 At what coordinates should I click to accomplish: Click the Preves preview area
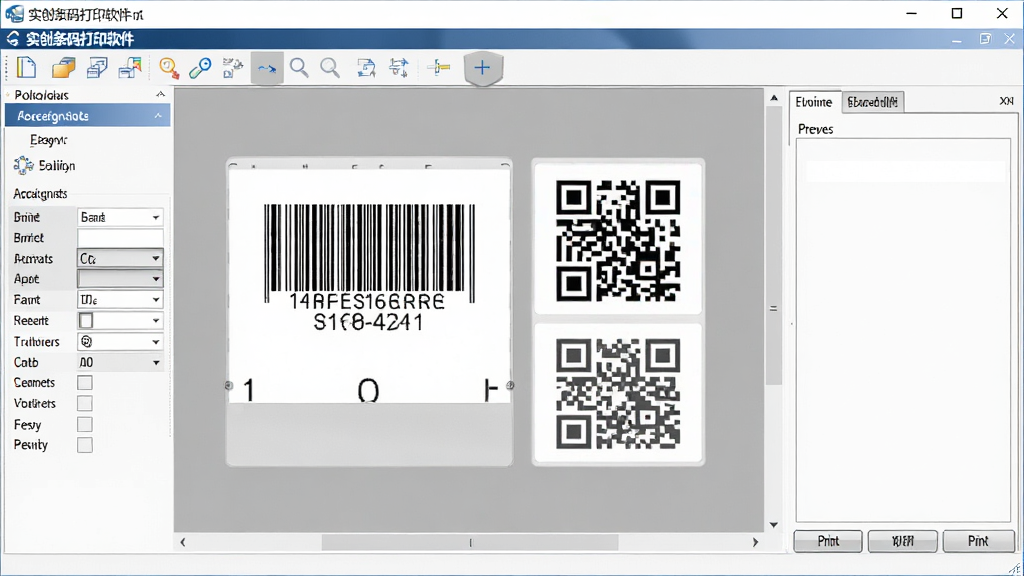tap(903, 330)
